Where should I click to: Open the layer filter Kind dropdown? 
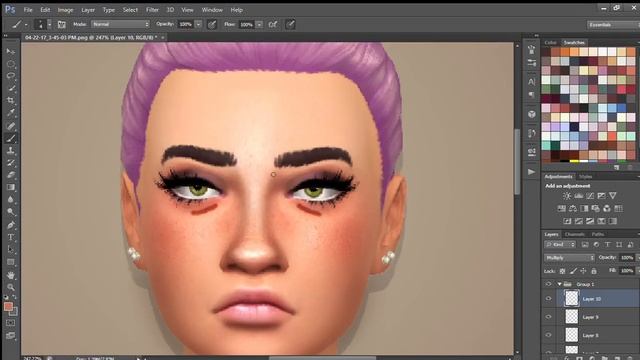[x=560, y=244]
